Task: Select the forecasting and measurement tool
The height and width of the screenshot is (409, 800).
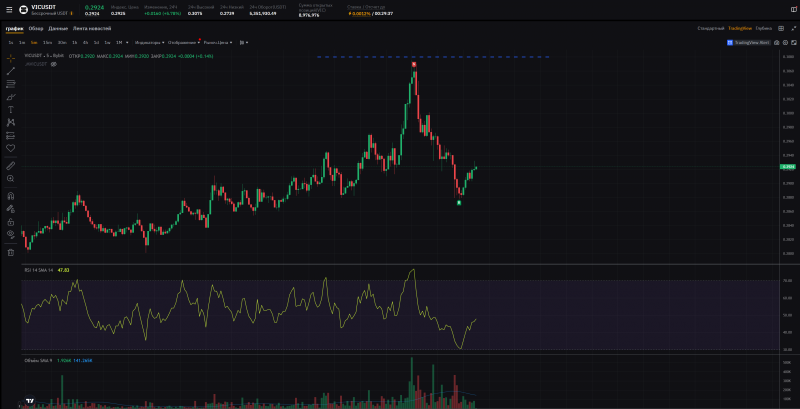Action: 10,136
